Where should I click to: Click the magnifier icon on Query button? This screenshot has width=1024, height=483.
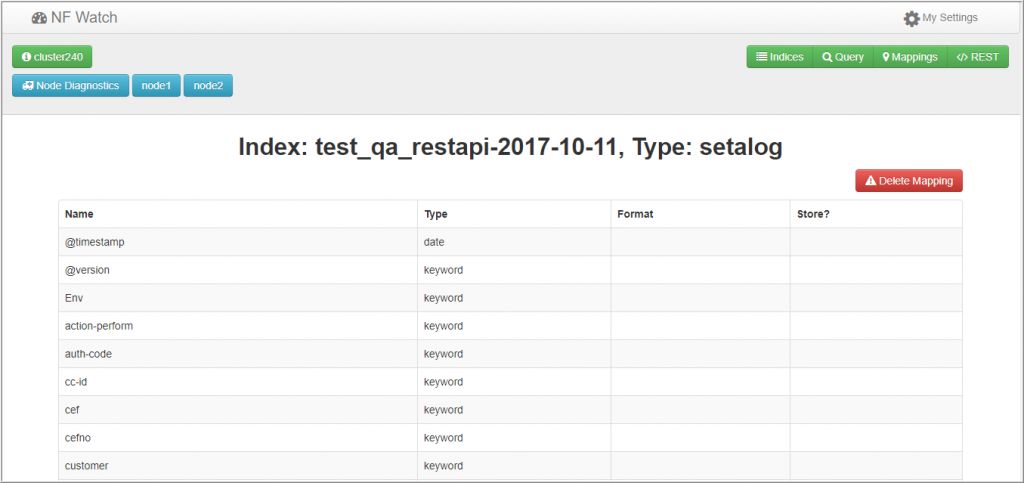pos(827,57)
